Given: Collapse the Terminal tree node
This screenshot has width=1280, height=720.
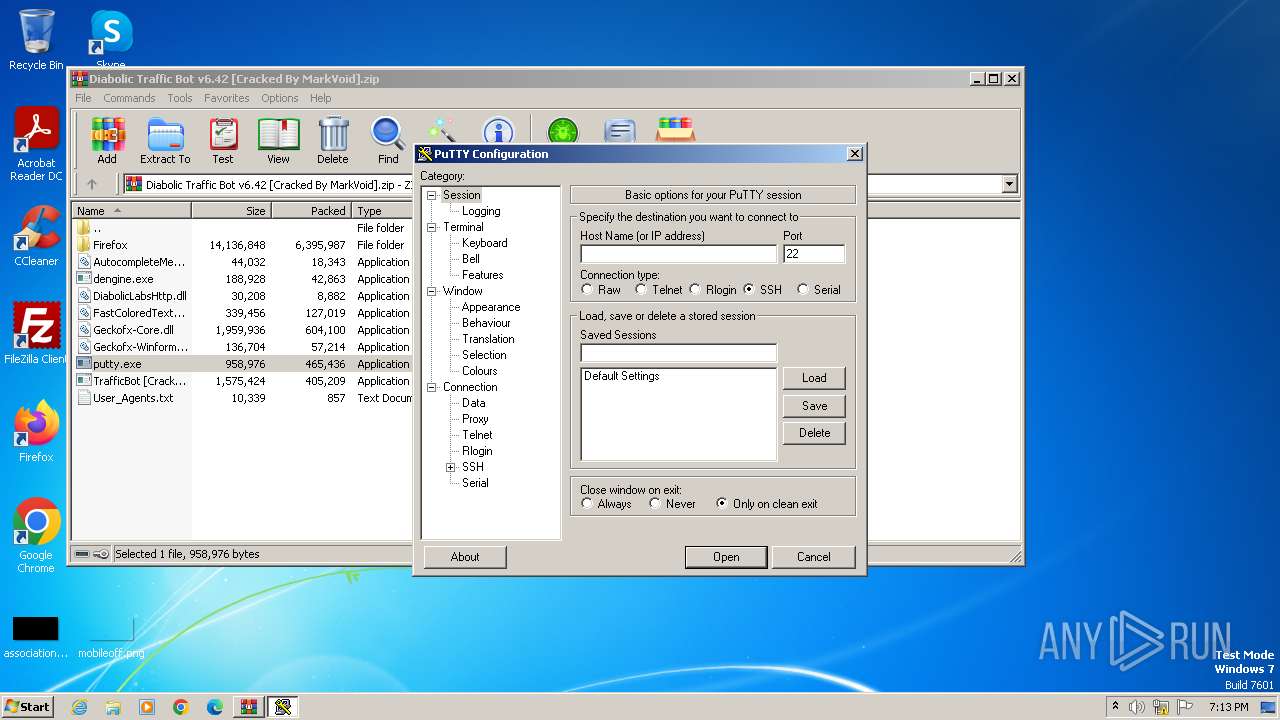Looking at the screenshot, I should [432, 227].
